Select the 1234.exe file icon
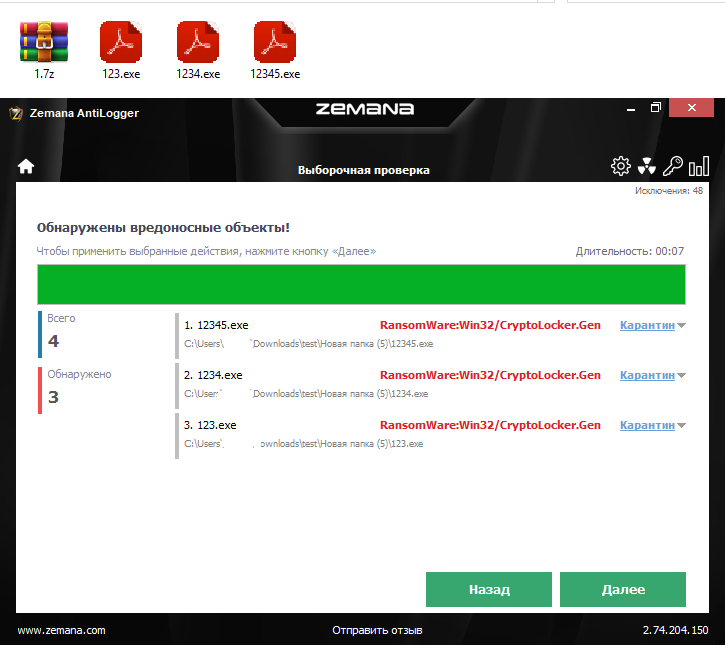Image resolution: width=725 pixels, height=645 pixels. click(x=198, y=42)
